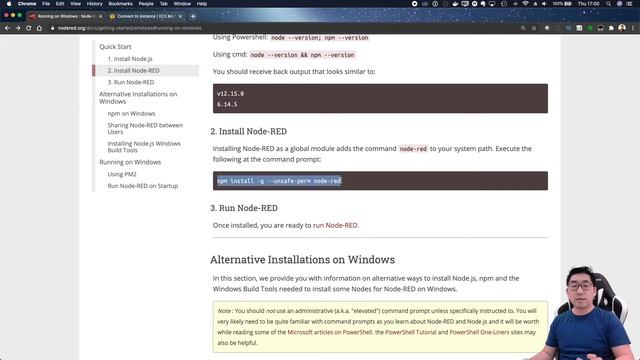Reload the Node-RED page

[x=29, y=28]
